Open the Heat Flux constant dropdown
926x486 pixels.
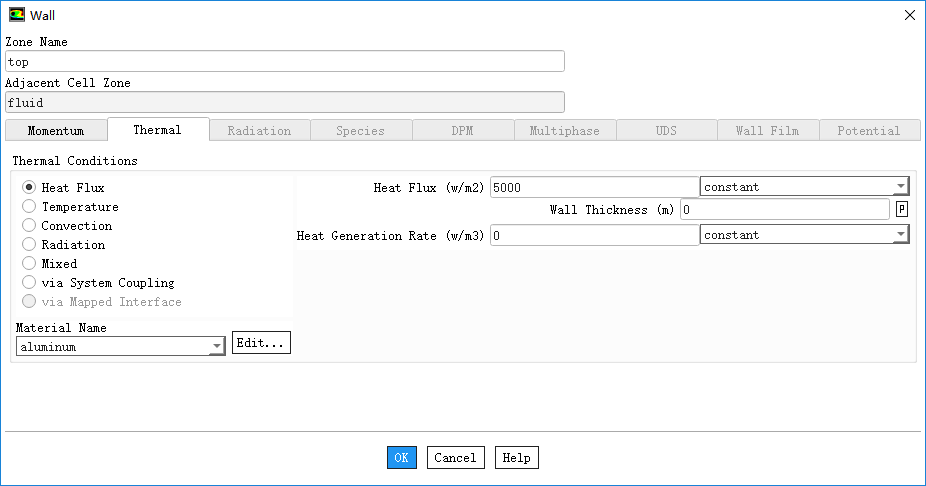point(804,187)
